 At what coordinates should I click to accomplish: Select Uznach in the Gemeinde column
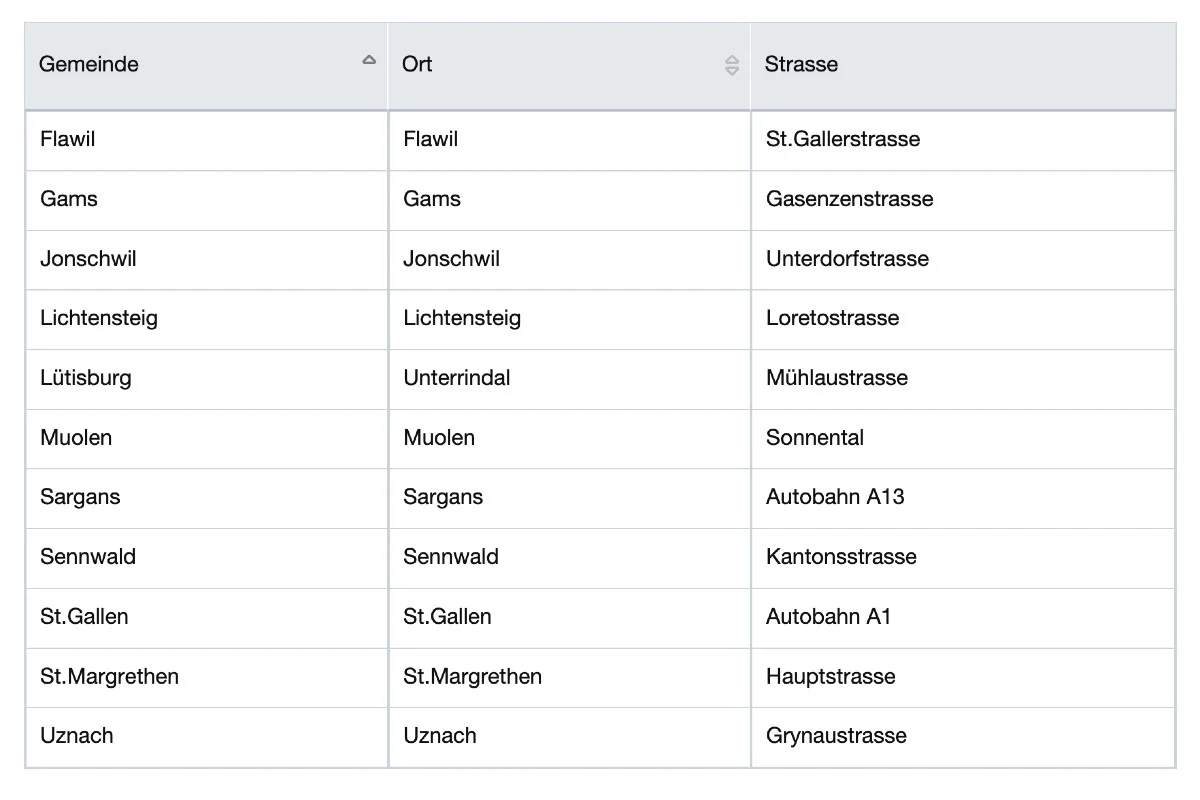coord(206,737)
